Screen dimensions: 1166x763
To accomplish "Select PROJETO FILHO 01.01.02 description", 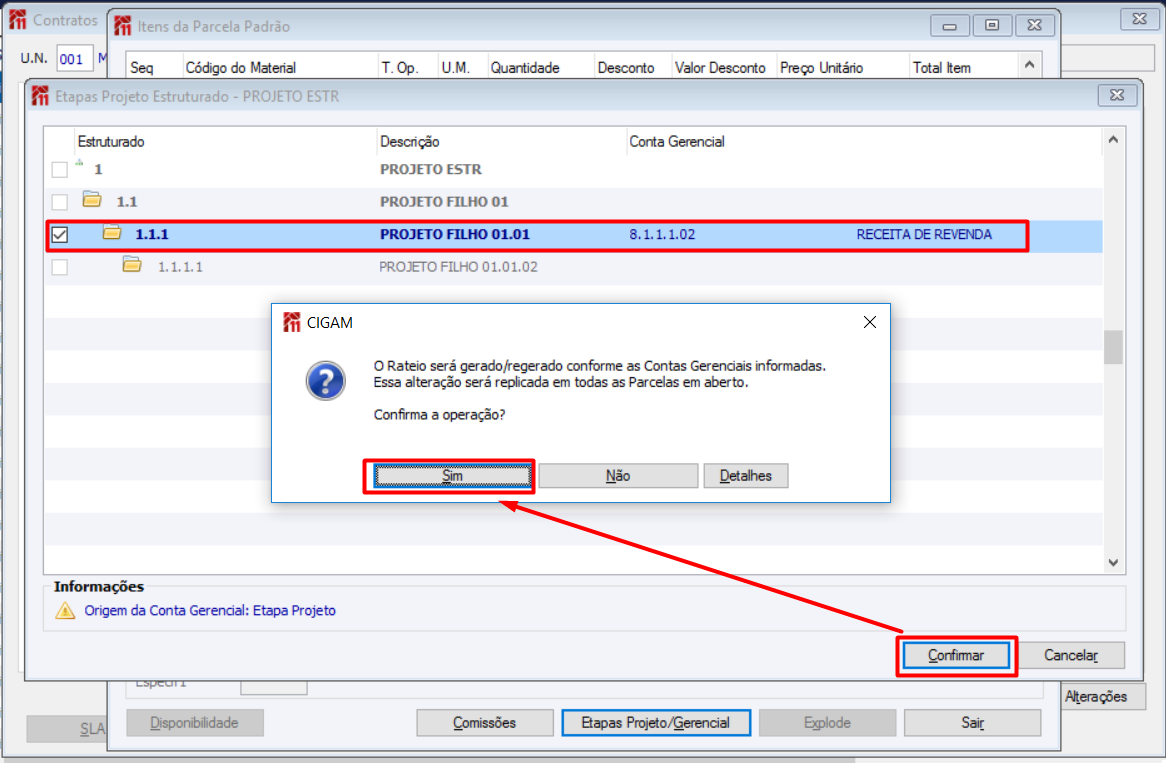I will (x=458, y=267).
